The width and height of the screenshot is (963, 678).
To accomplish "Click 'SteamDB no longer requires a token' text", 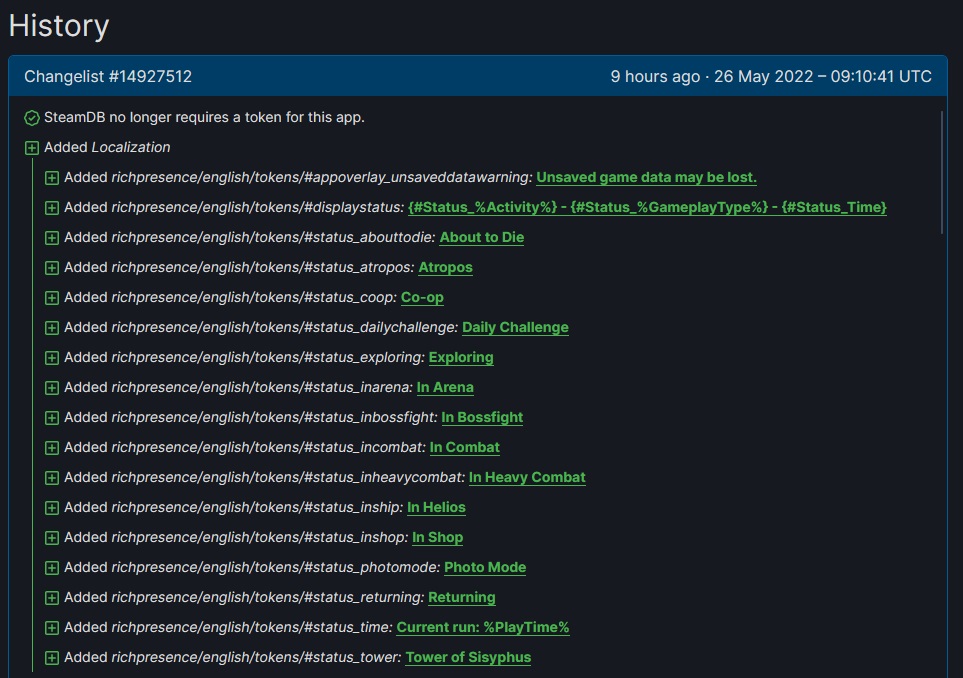I will (204, 117).
